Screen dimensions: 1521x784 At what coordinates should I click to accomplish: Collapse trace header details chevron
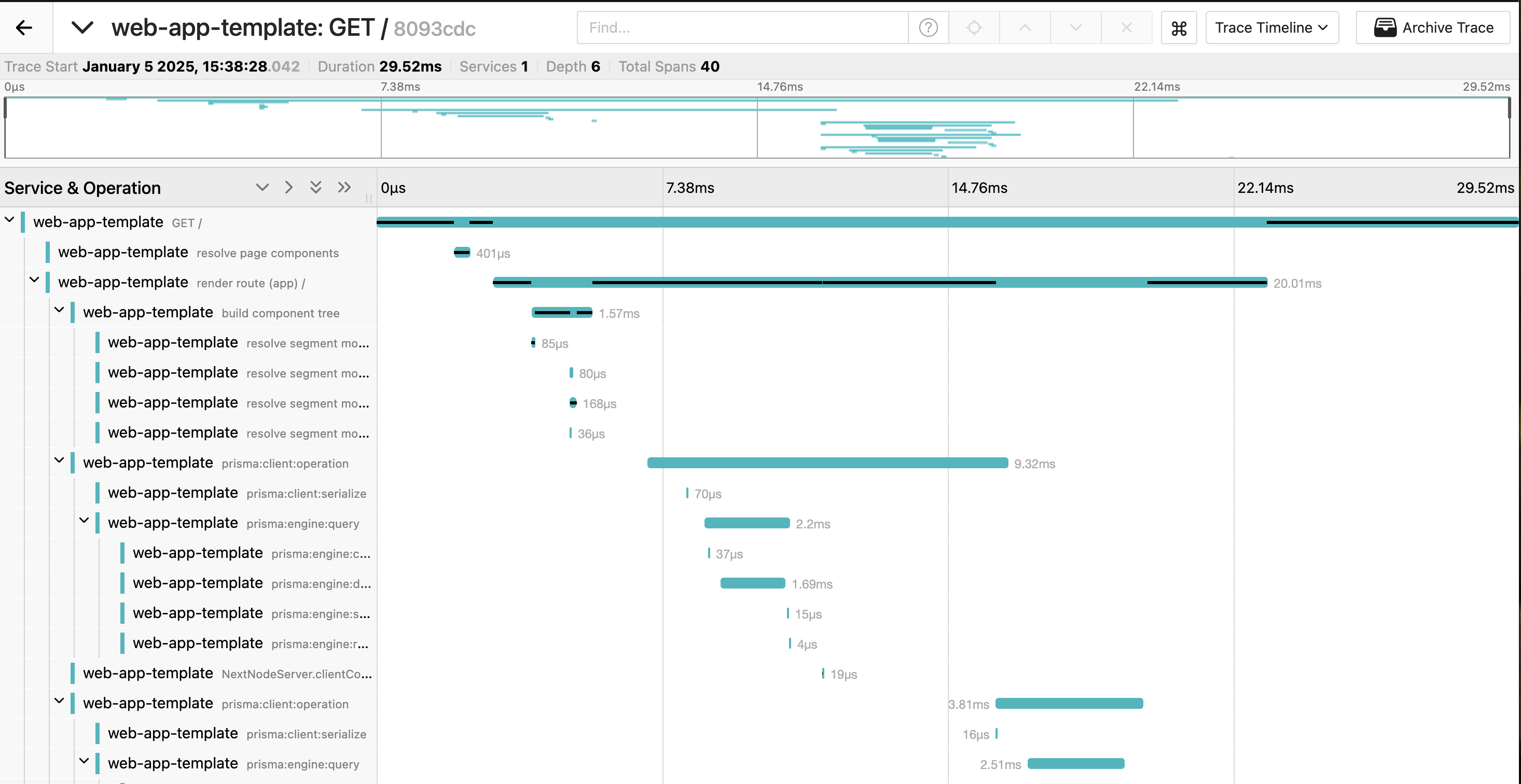tap(82, 27)
